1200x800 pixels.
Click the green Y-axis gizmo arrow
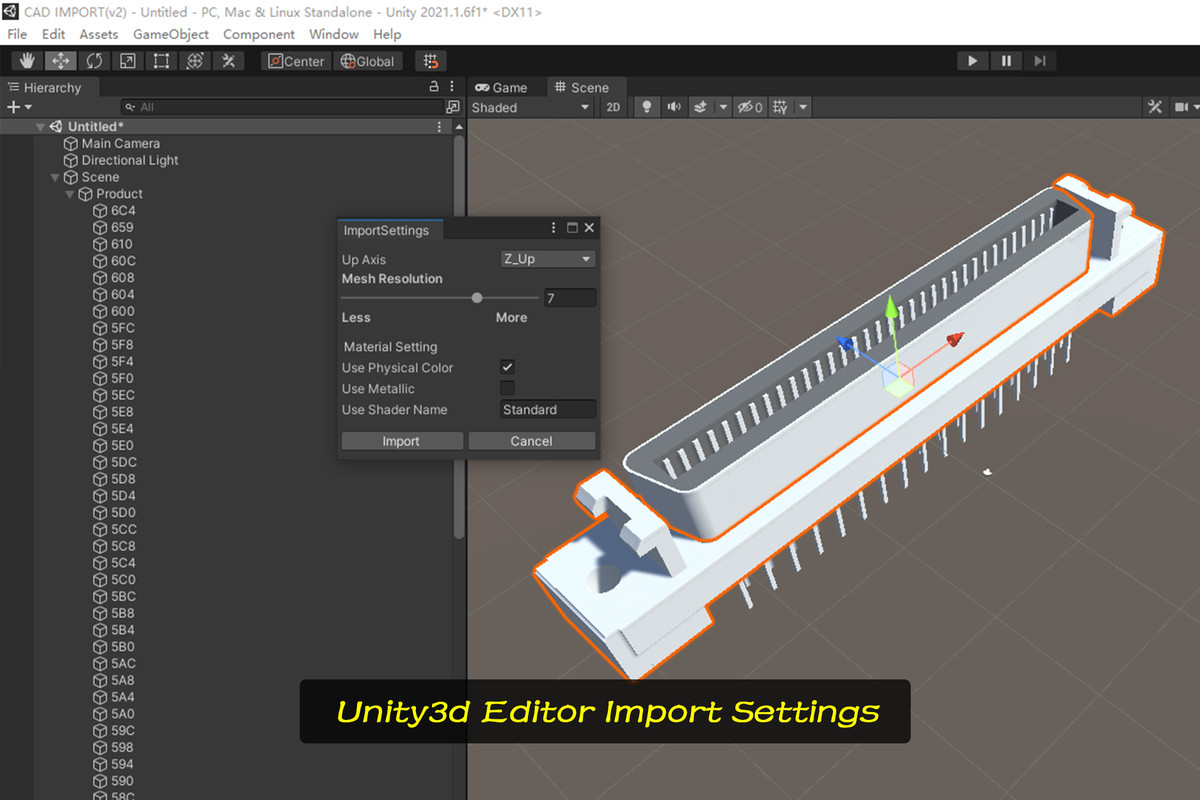click(x=891, y=308)
